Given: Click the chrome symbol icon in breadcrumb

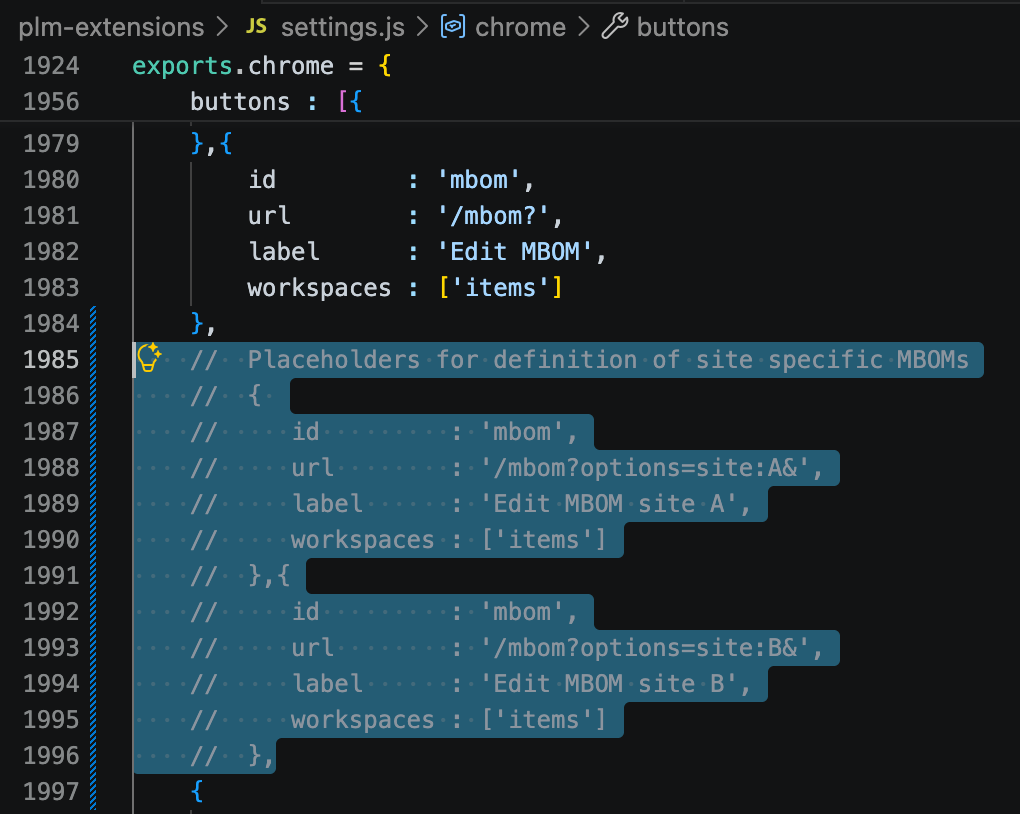Looking at the screenshot, I should coord(453,27).
